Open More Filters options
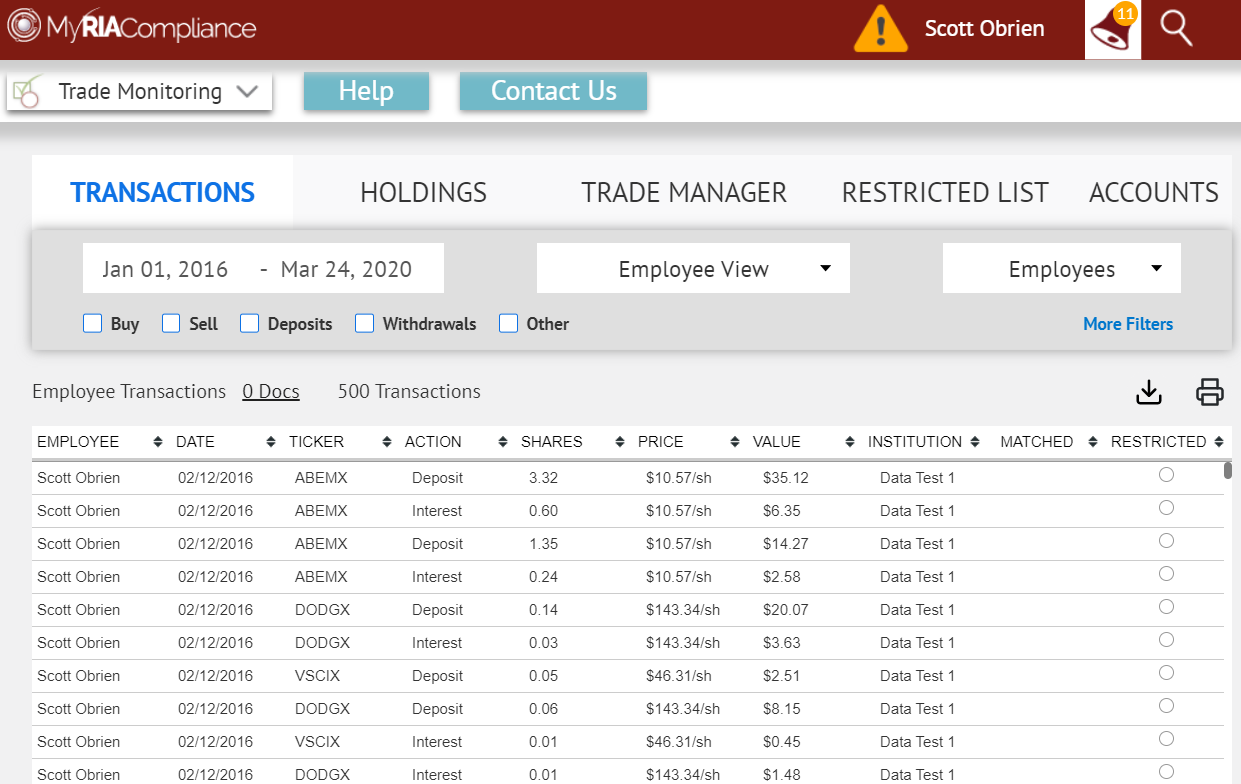Image resolution: width=1241 pixels, height=784 pixels. coord(1128,323)
